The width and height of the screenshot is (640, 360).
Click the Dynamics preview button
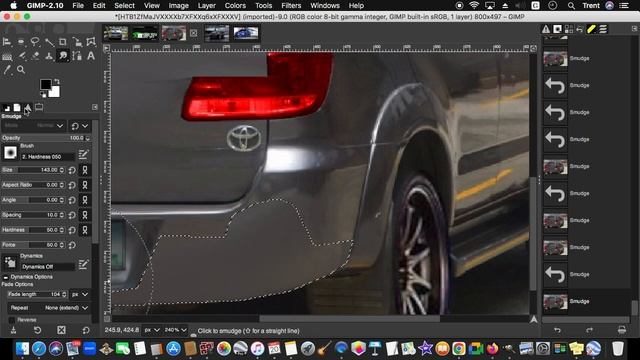[x=10, y=262]
